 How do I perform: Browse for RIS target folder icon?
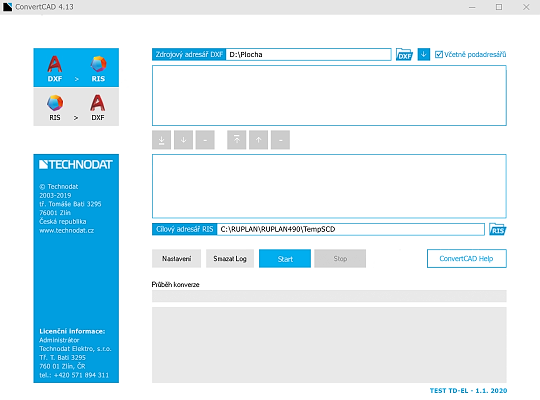498,229
